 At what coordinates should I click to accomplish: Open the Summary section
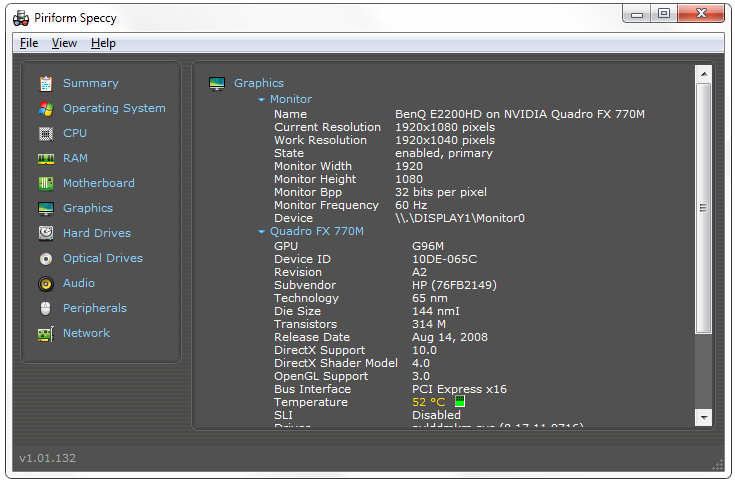click(90, 83)
